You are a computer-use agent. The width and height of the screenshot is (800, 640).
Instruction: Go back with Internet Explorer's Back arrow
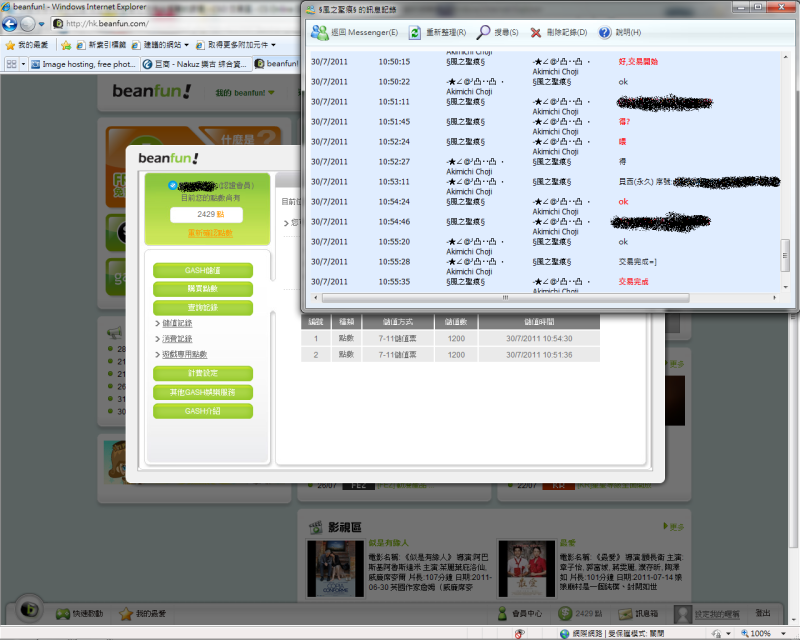(10, 23)
